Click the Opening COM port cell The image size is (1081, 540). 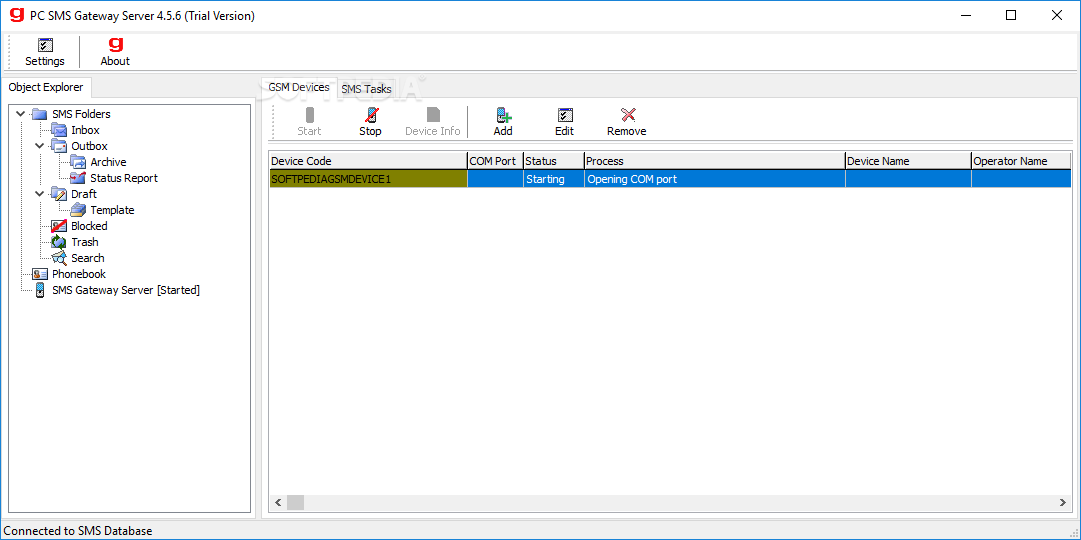[x=714, y=179]
